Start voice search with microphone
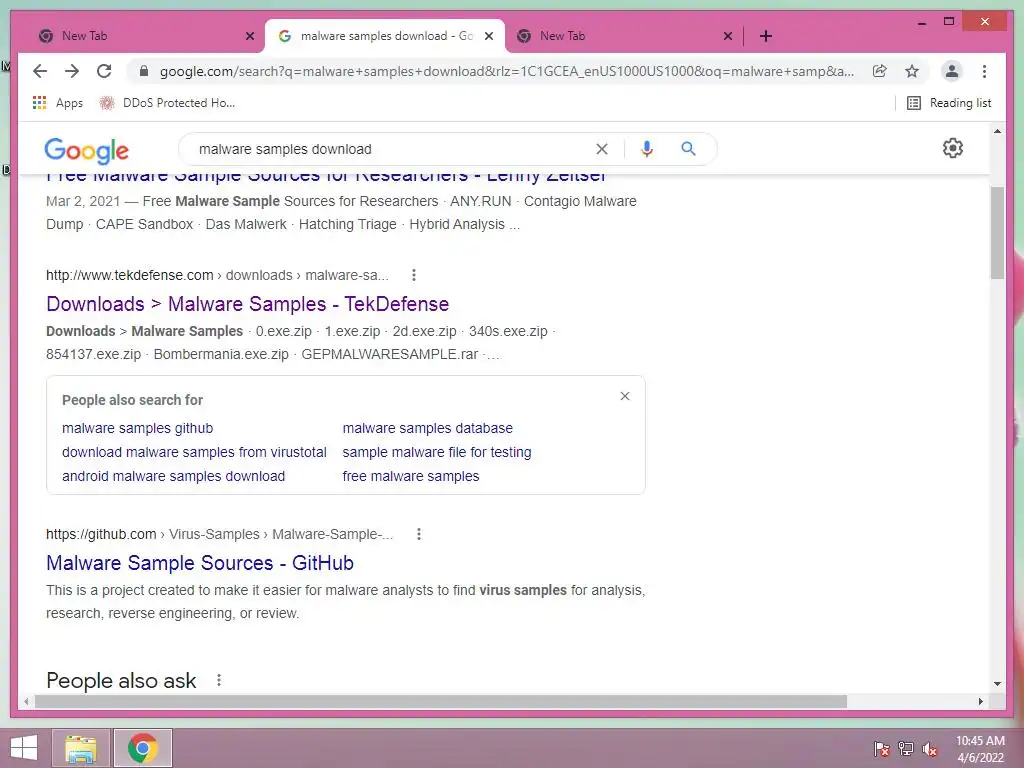 647,149
